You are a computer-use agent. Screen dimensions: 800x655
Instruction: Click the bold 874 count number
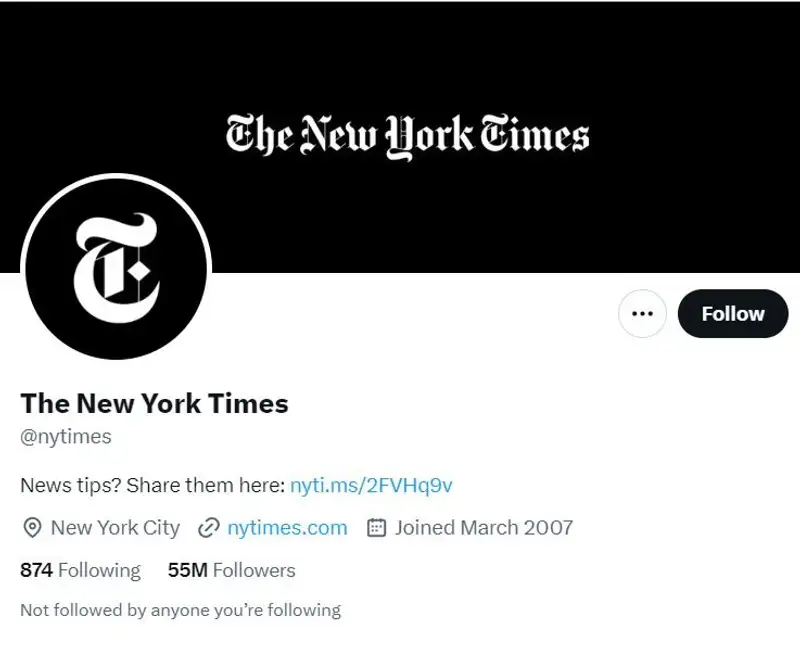[37, 571]
